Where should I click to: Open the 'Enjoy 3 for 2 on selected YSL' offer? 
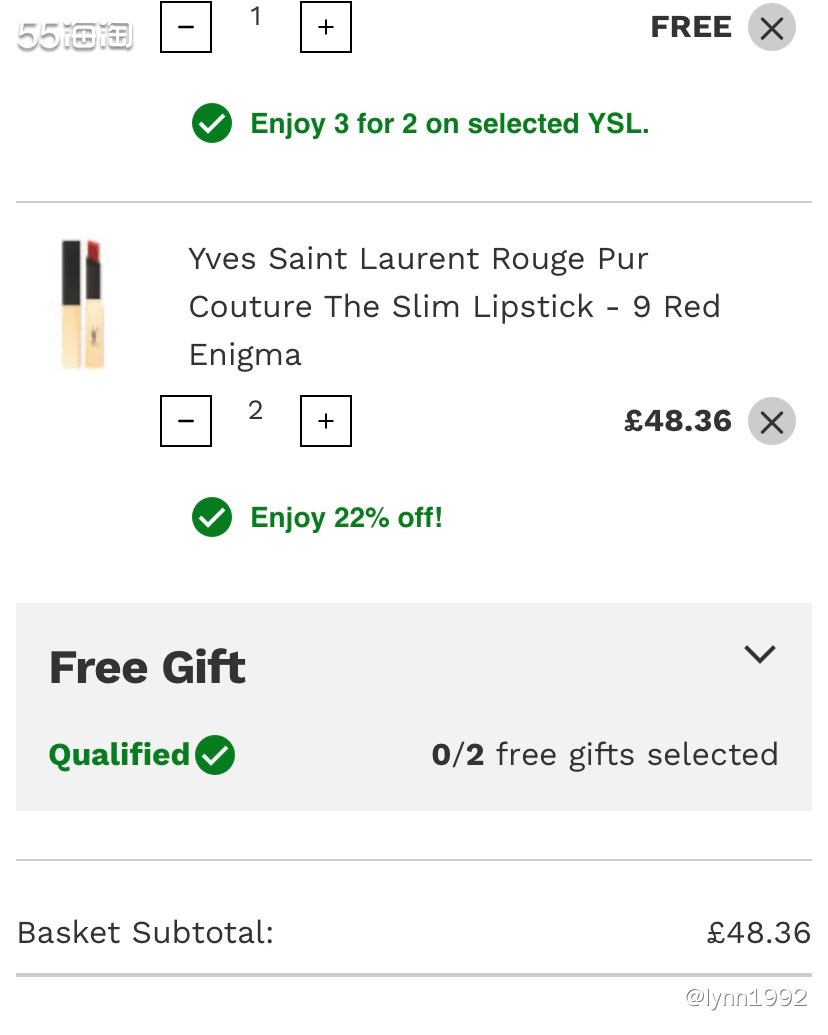pyautogui.click(x=449, y=124)
